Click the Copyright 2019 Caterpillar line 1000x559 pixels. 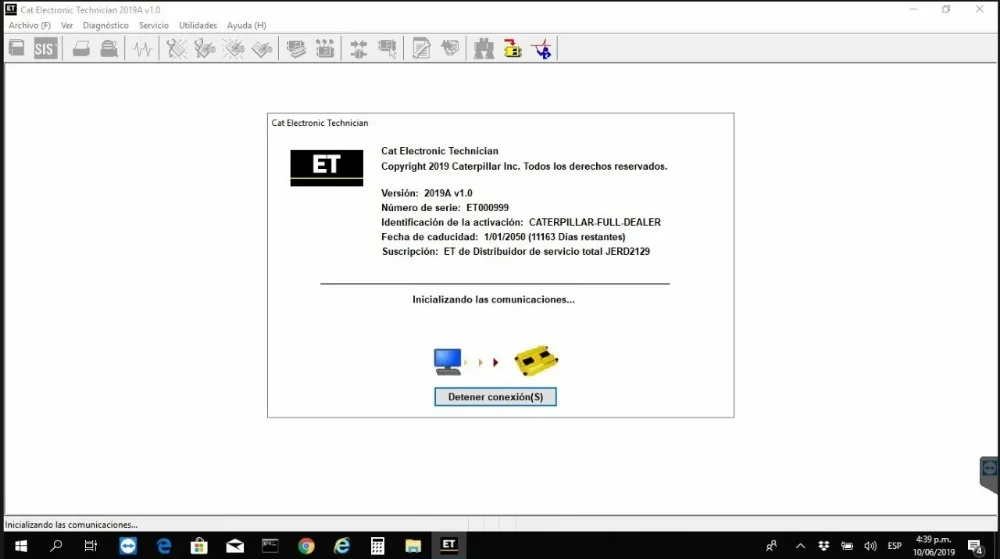524,166
